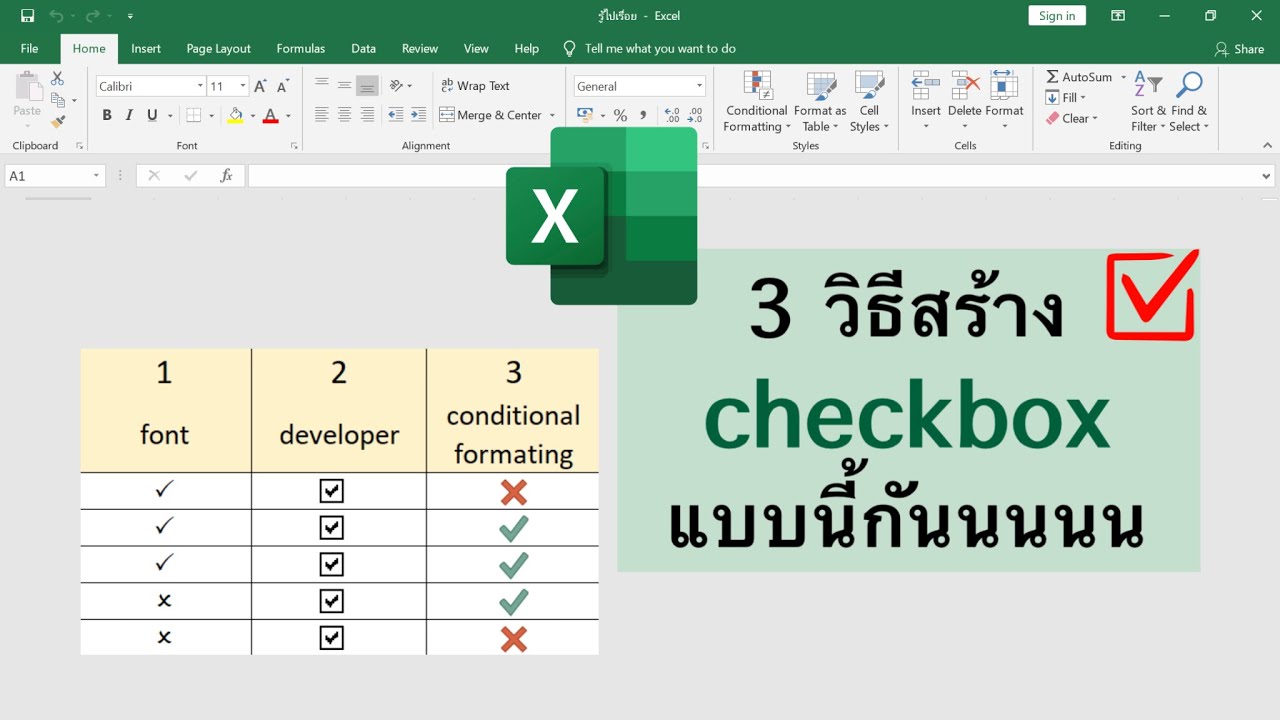The height and width of the screenshot is (720, 1280).
Task: Click the Redo arrow icon
Action: (x=92, y=16)
